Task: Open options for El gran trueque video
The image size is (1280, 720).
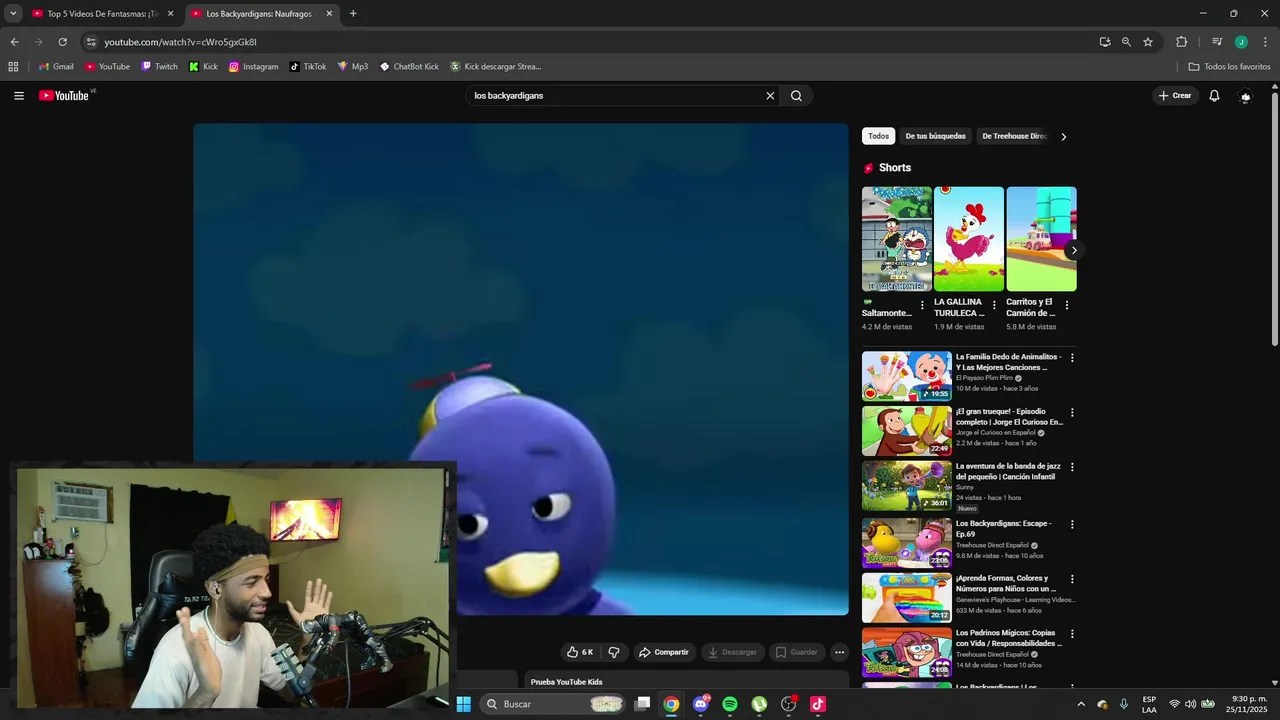Action: click(x=1072, y=412)
